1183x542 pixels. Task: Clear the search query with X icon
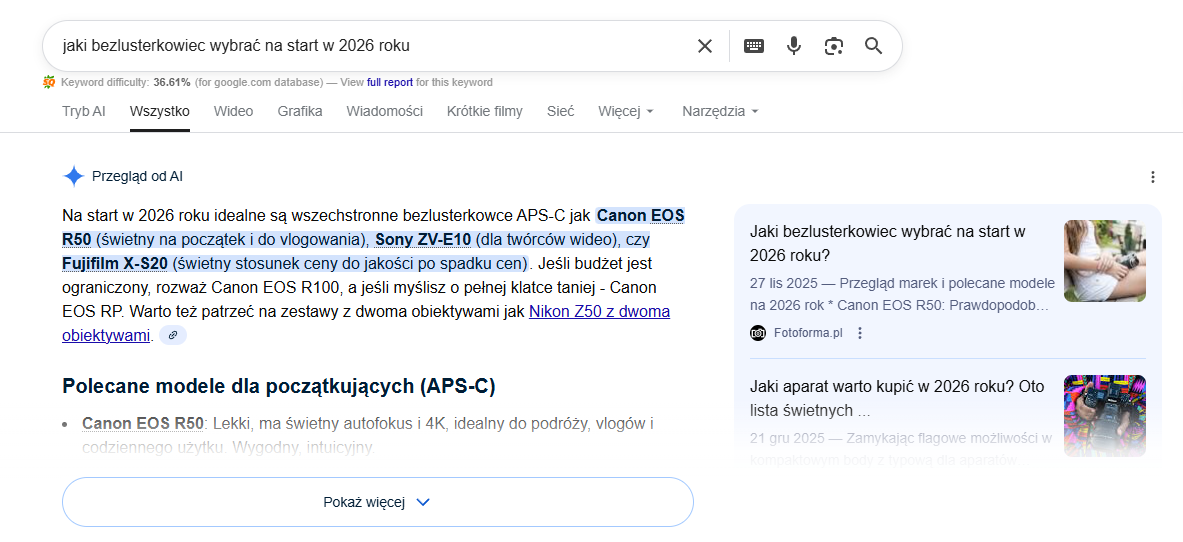[705, 46]
